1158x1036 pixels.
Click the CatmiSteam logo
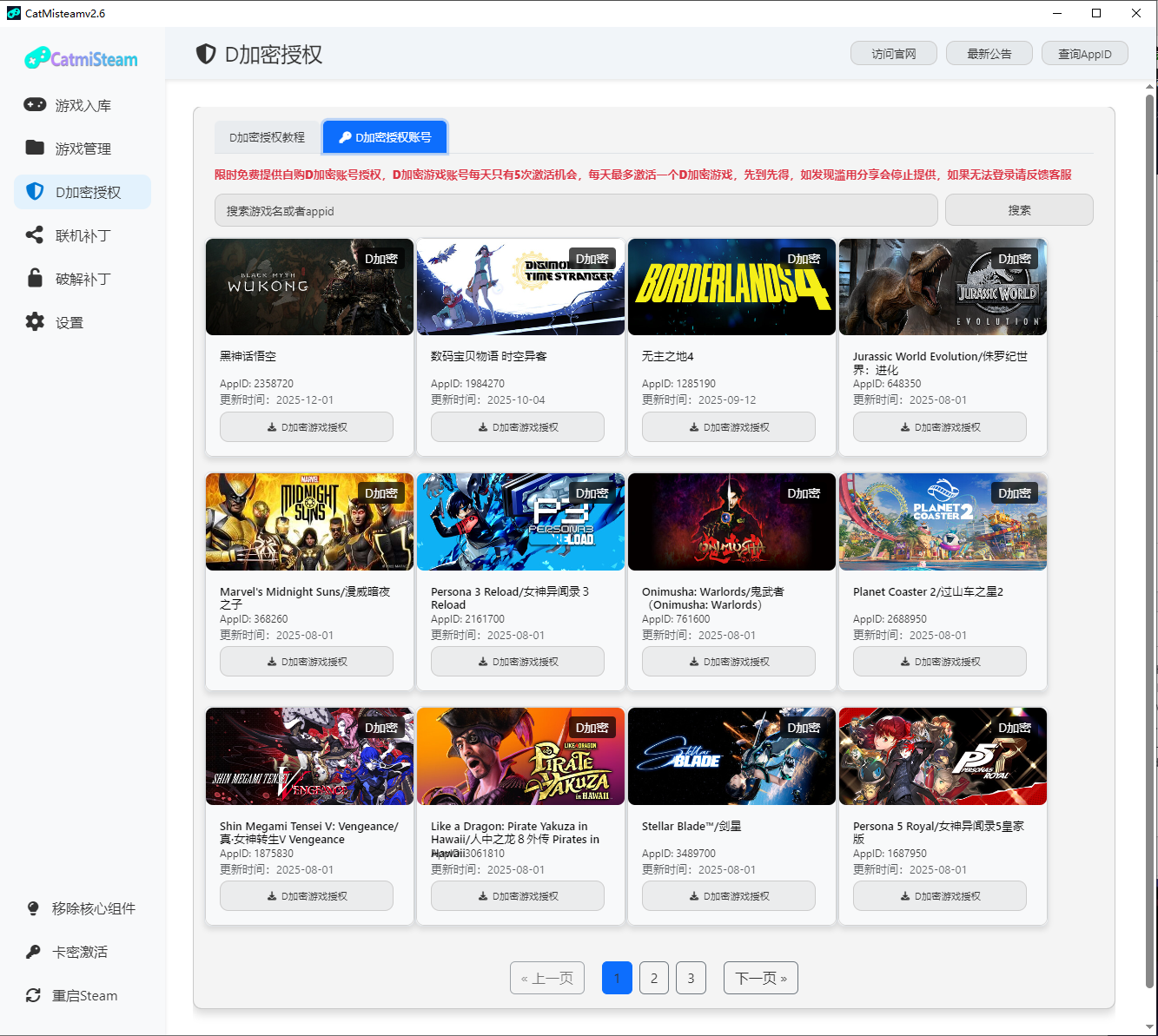80,57
